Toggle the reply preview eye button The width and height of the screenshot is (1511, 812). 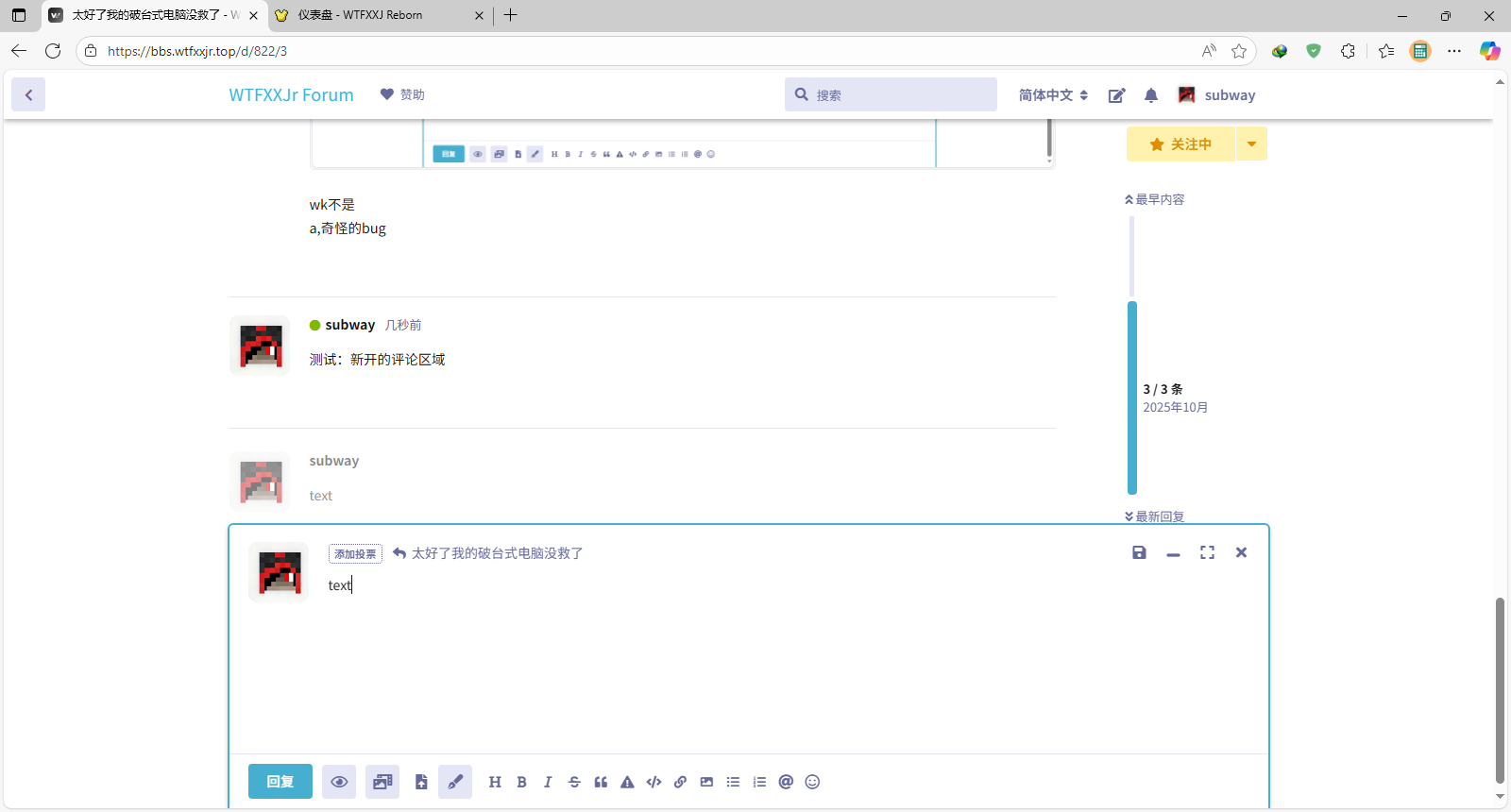339,782
